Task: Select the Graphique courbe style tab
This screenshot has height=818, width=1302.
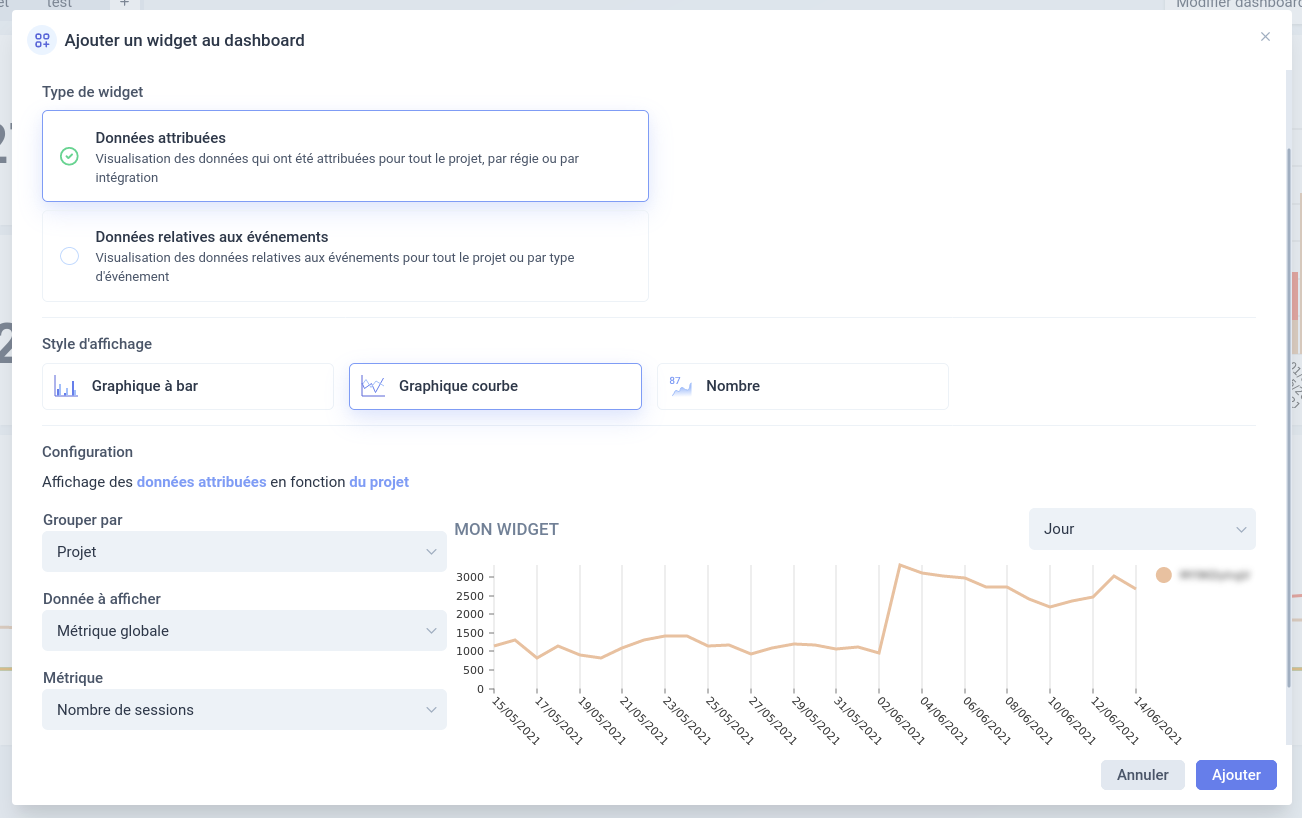Action: click(x=495, y=386)
